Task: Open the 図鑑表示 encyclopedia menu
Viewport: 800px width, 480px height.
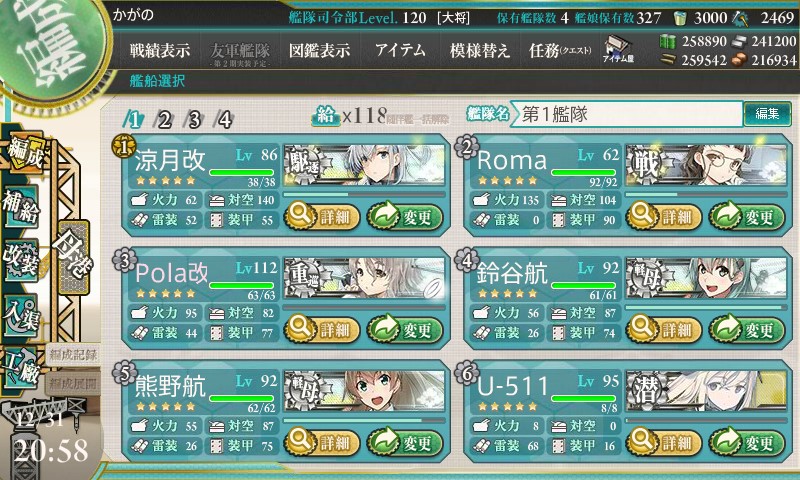Action: point(319,50)
